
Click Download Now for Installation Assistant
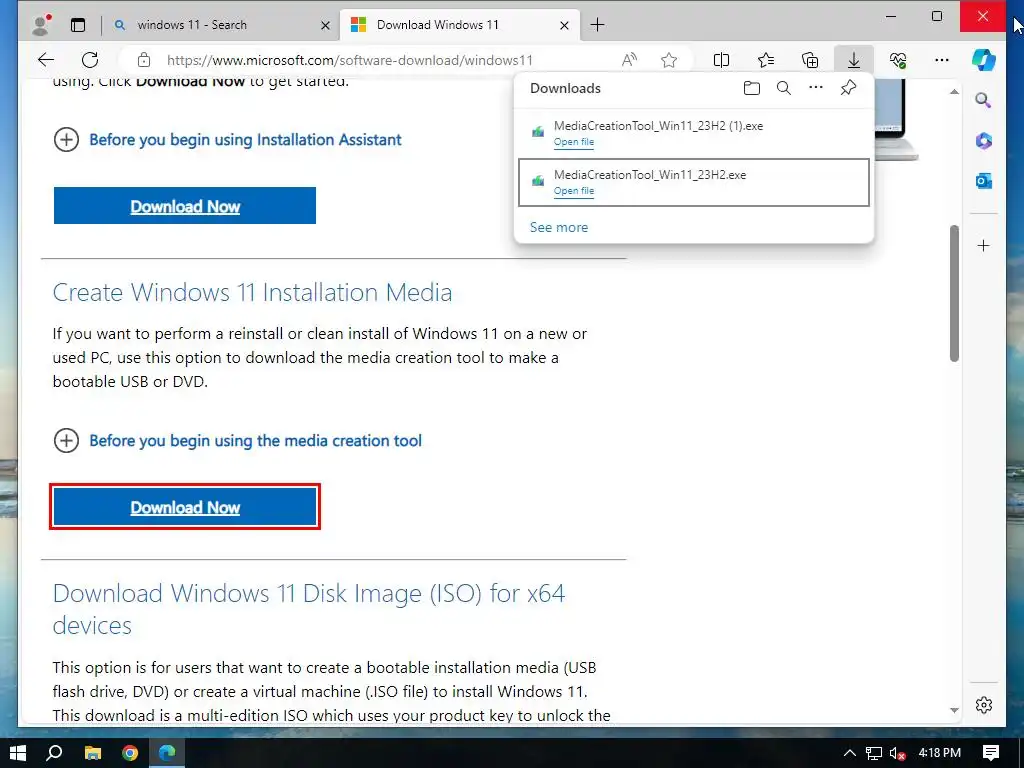click(x=185, y=206)
